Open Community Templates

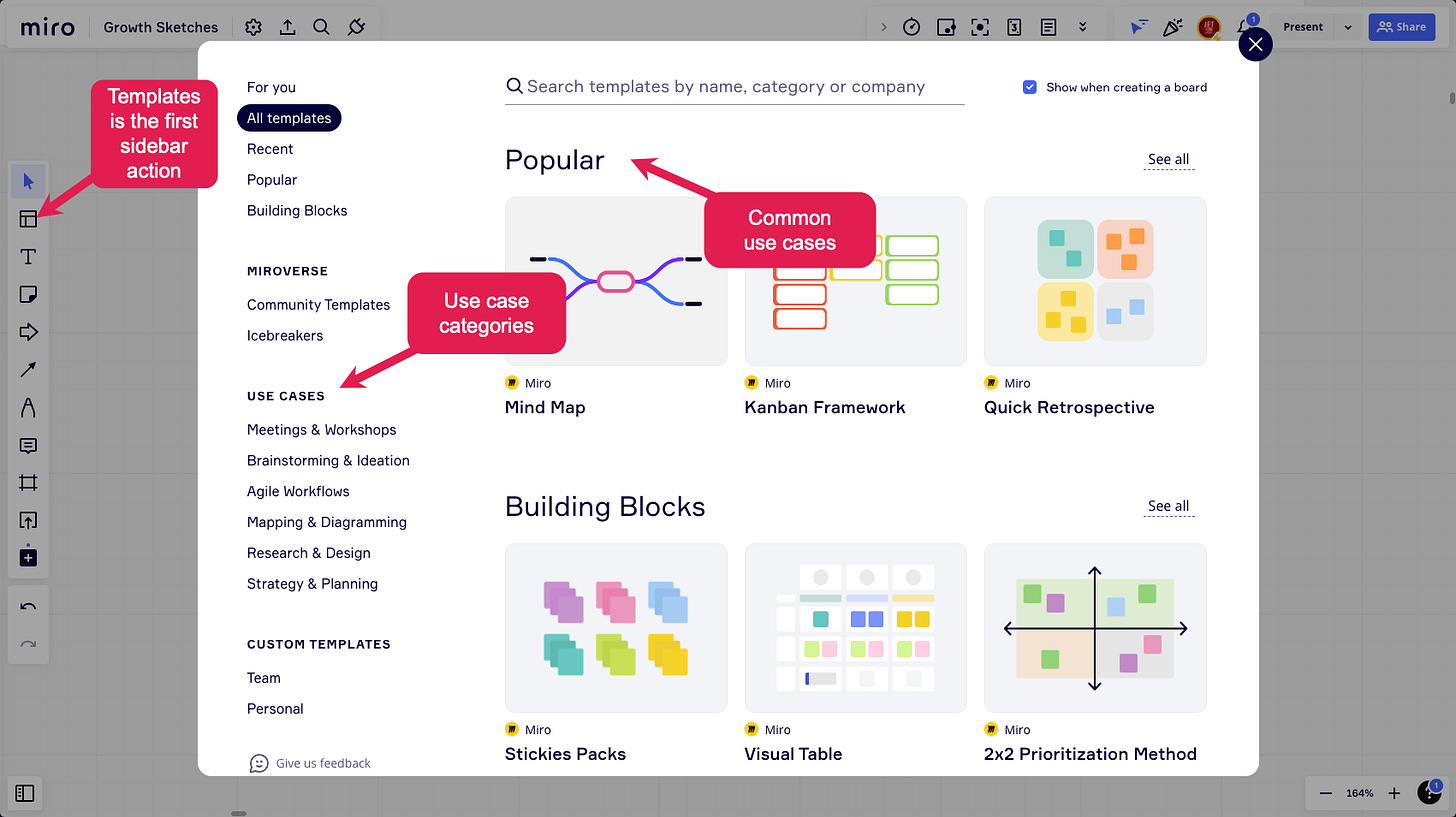318,305
